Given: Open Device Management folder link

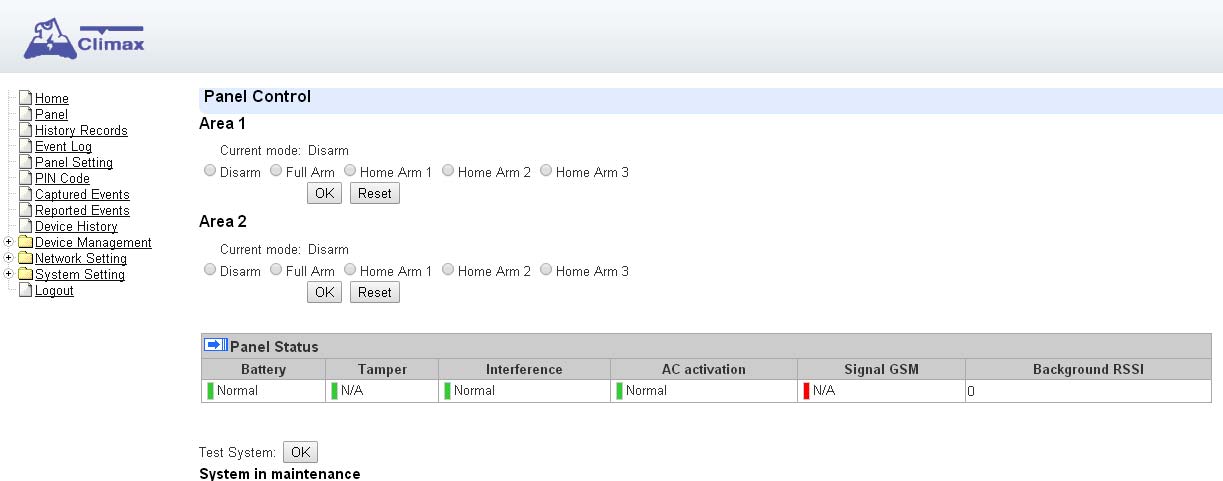Looking at the screenshot, I should click(x=93, y=243).
